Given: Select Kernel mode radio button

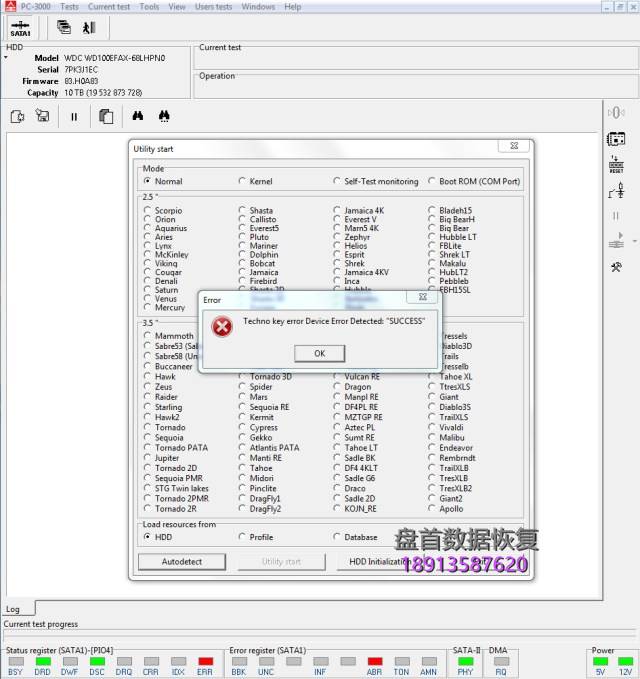Looking at the screenshot, I should pyautogui.click(x=242, y=182).
